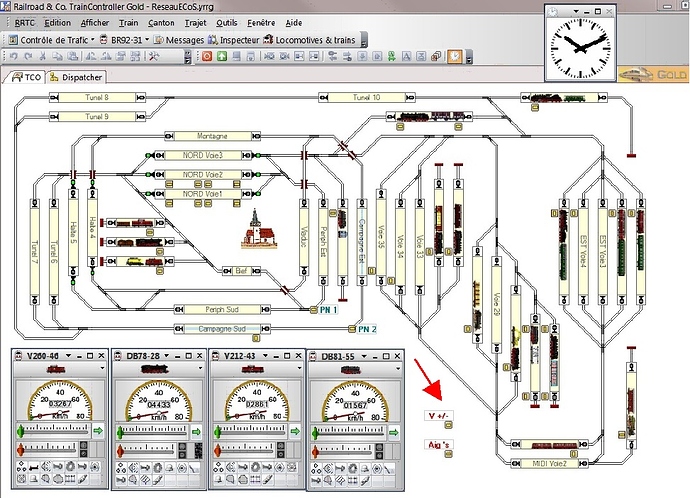Expand locomotive selector in DB81-55 window

[398, 369]
